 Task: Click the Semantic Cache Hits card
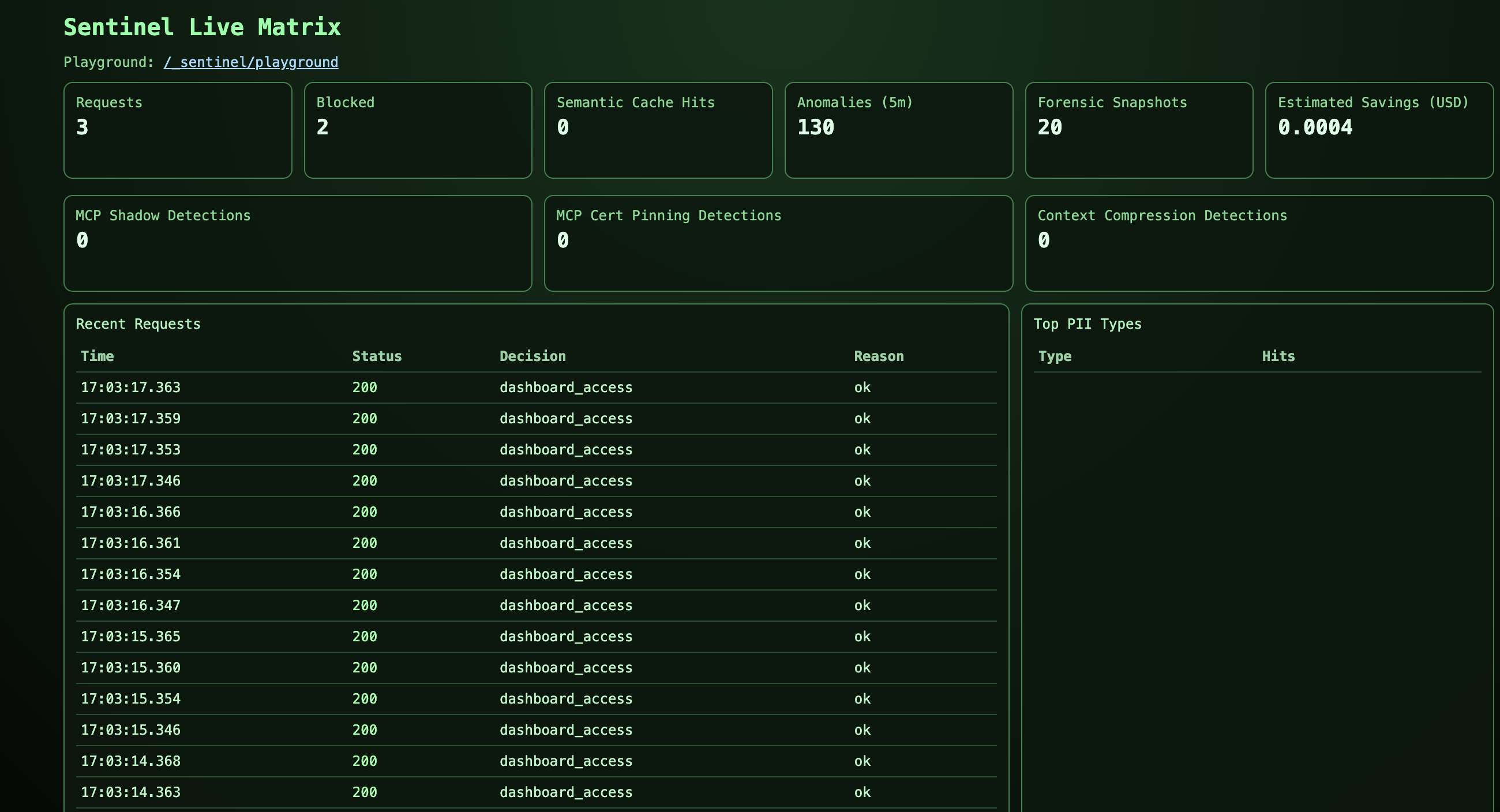pos(658,130)
